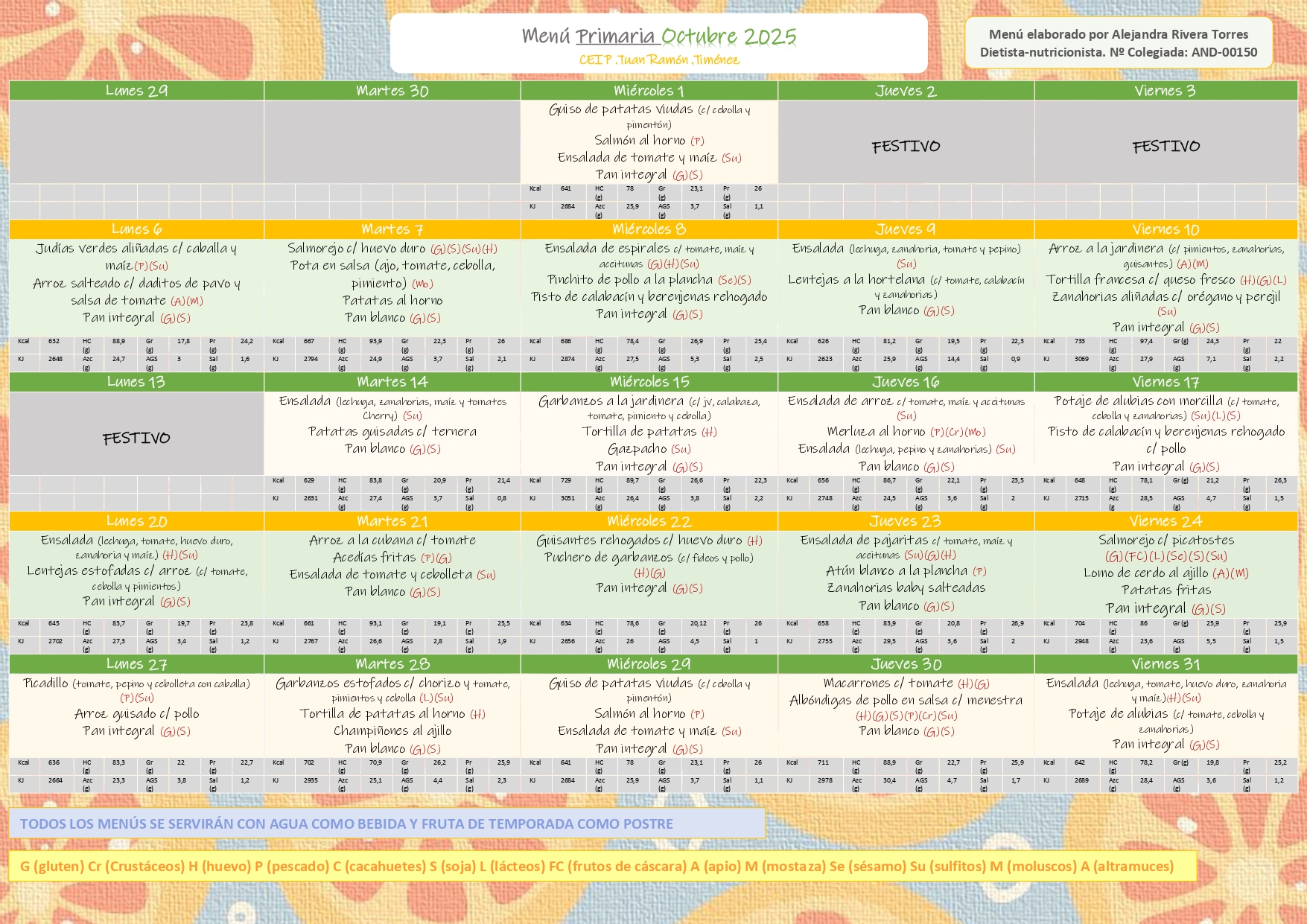Click the yellow allergen legend bar

click(x=602, y=866)
